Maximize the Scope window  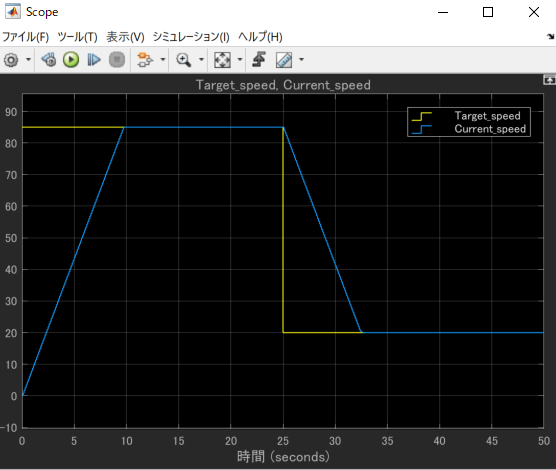[x=488, y=12]
